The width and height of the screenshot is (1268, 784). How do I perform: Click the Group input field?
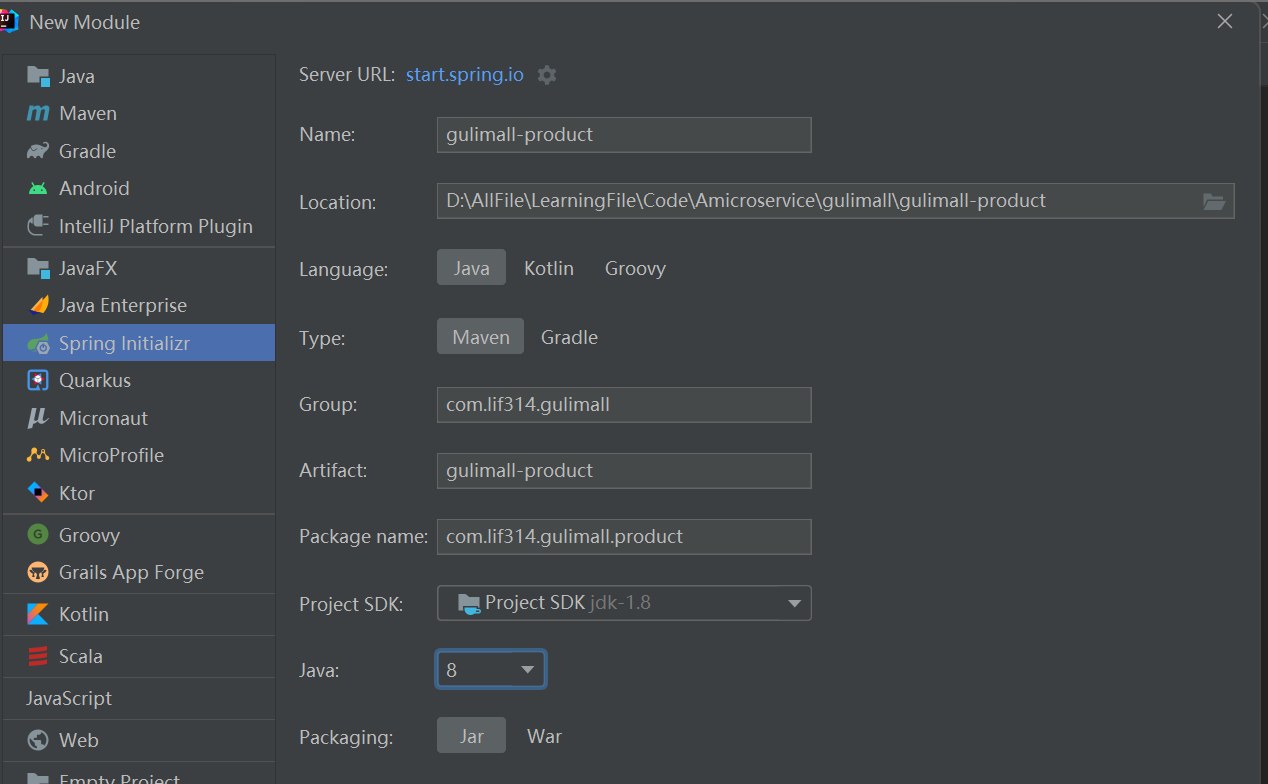coord(623,404)
